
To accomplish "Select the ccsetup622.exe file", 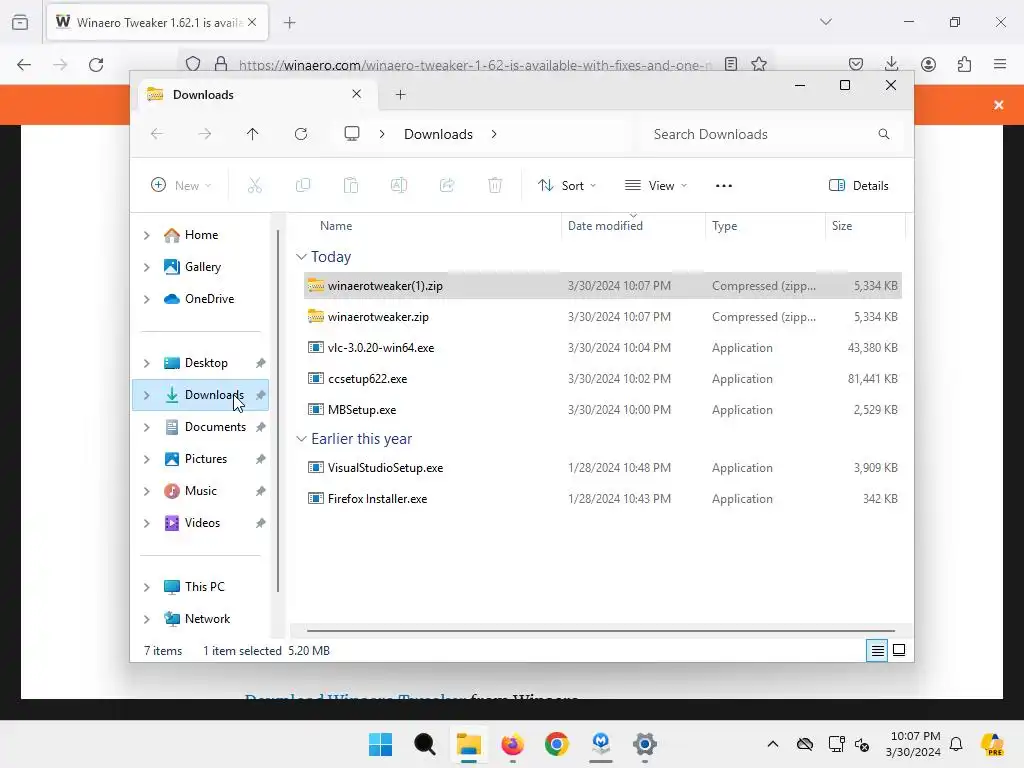I will click(x=602, y=379).
